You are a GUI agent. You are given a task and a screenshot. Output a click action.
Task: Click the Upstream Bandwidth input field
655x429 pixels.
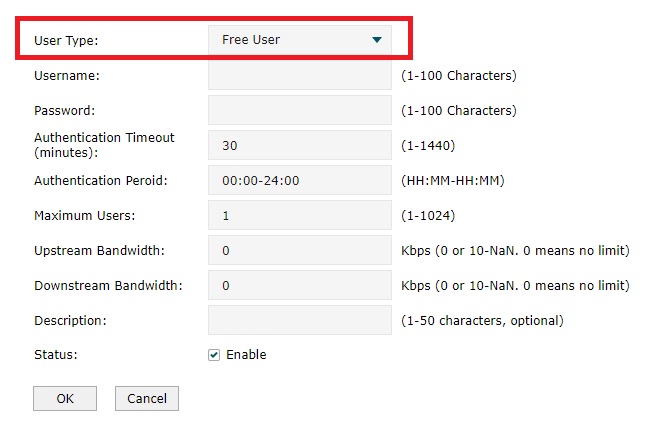pyautogui.click(x=299, y=250)
